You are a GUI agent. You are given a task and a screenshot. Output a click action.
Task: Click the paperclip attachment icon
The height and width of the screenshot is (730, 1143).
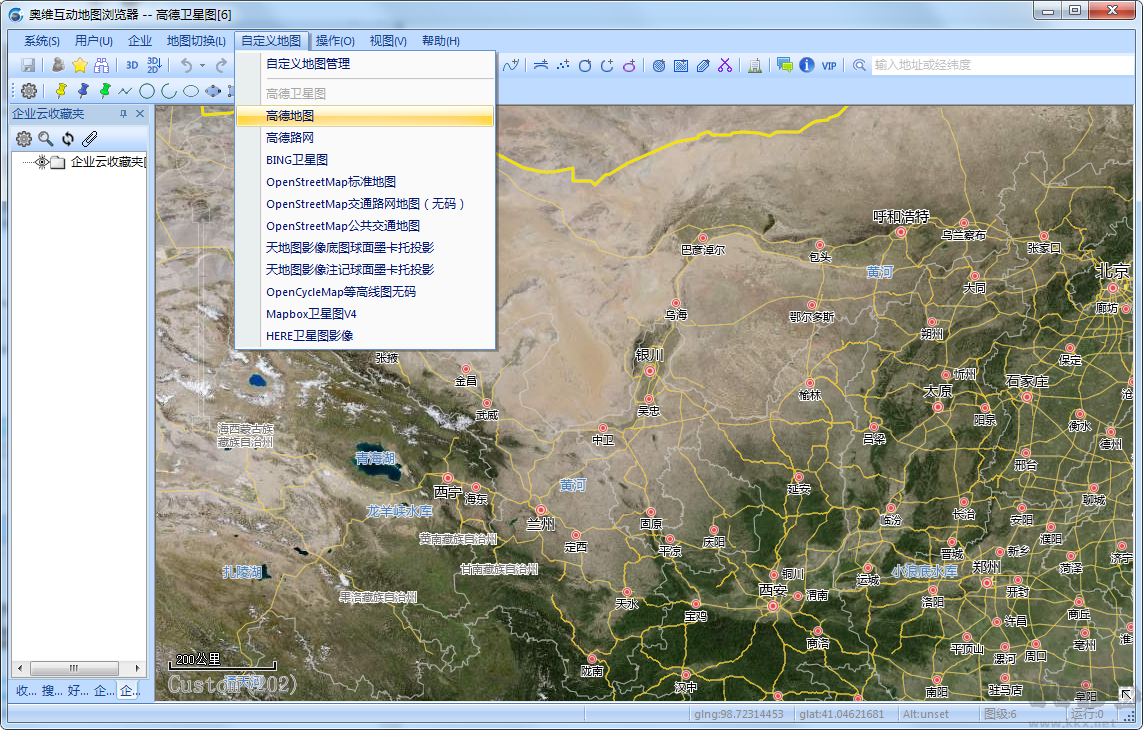click(90, 139)
